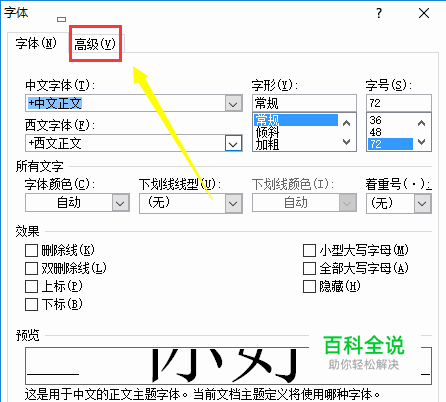Close the 字体 dialog

424,13
